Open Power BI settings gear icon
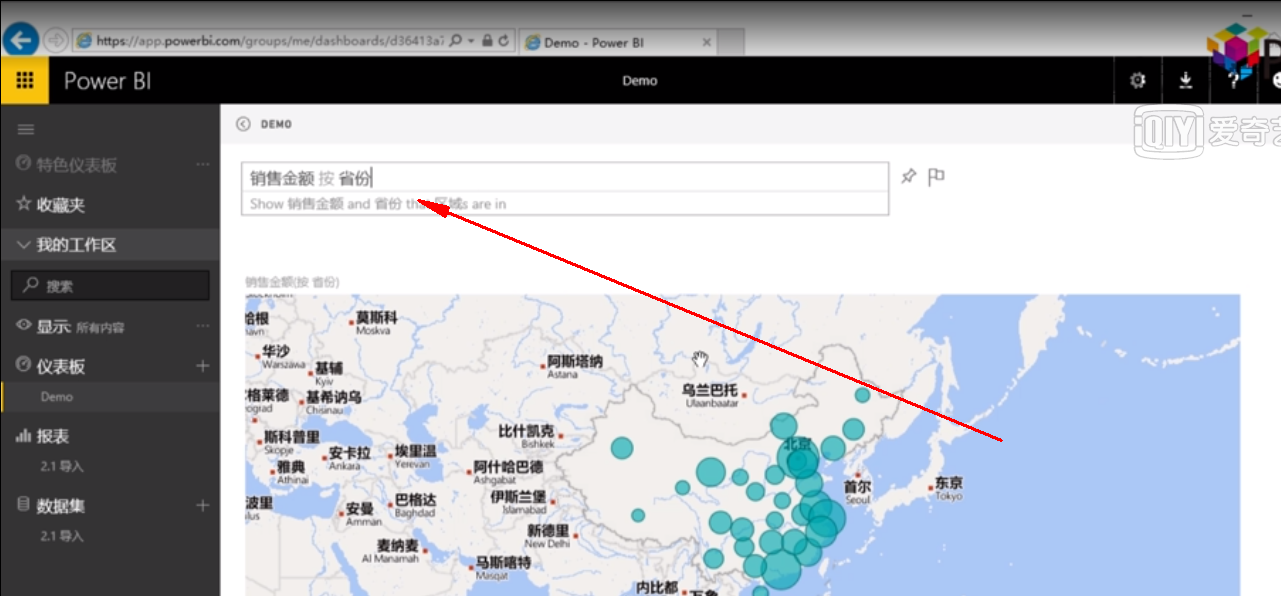Screen dimensions: 1281x596 click(x=1137, y=81)
